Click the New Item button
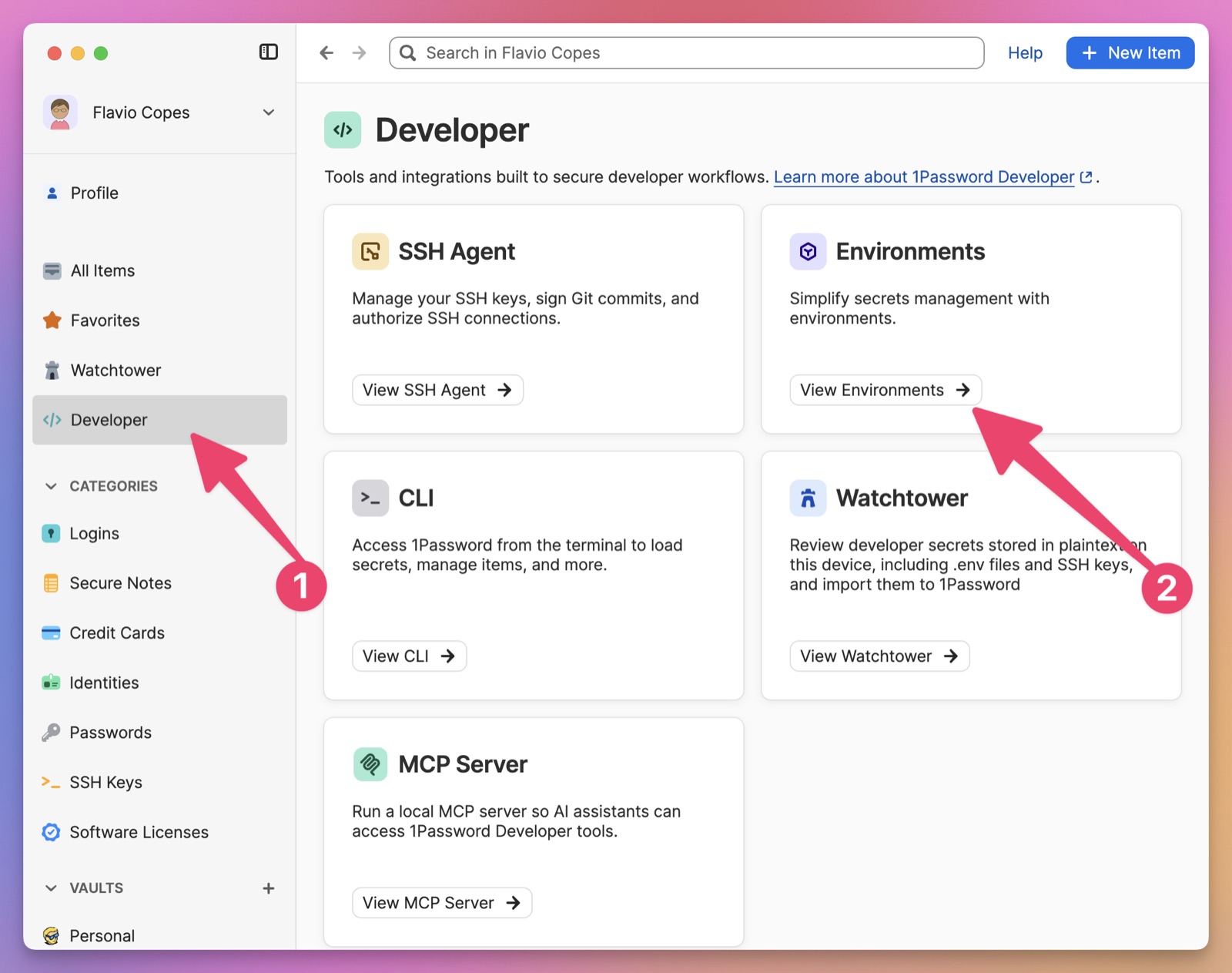This screenshot has height=973, width=1232. tap(1130, 52)
